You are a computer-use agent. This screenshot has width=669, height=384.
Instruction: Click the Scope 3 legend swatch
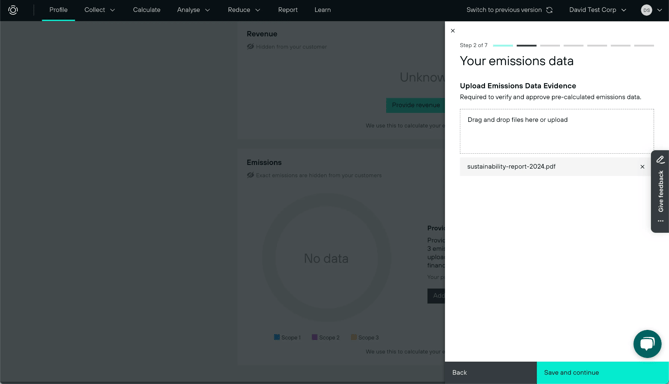354,337
